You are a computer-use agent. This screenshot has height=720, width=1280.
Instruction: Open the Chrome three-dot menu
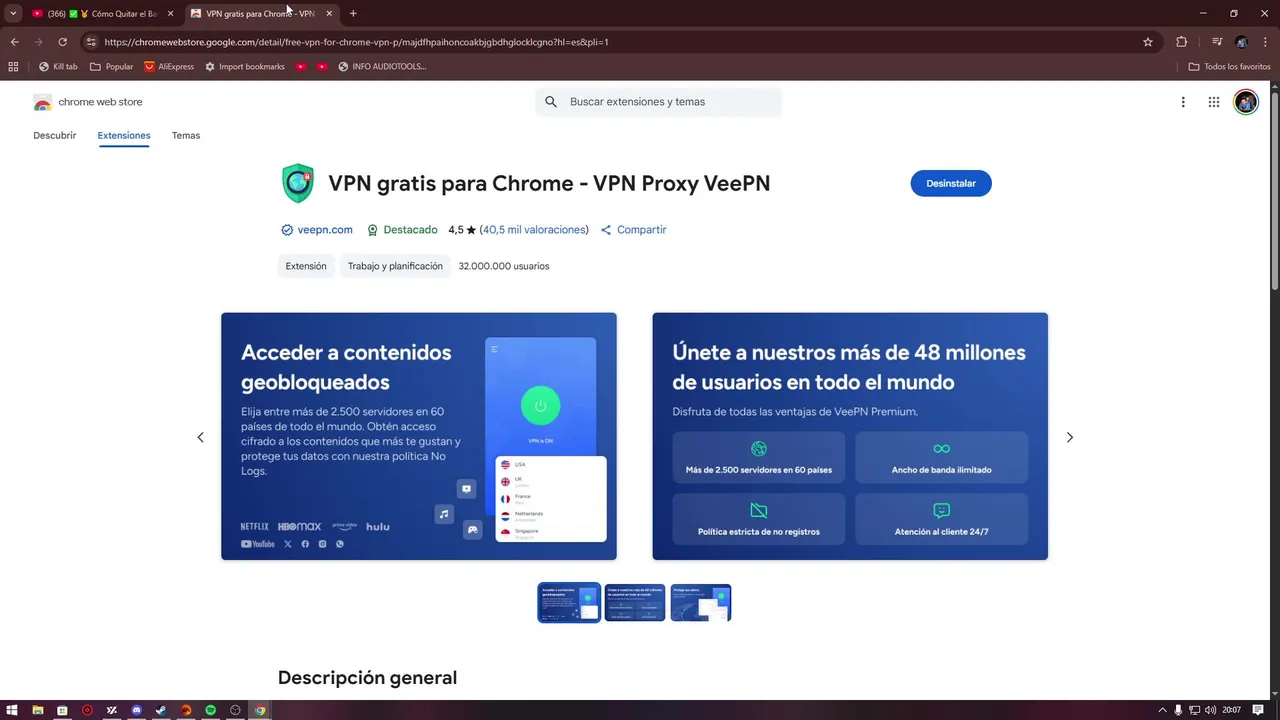(x=1266, y=42)
